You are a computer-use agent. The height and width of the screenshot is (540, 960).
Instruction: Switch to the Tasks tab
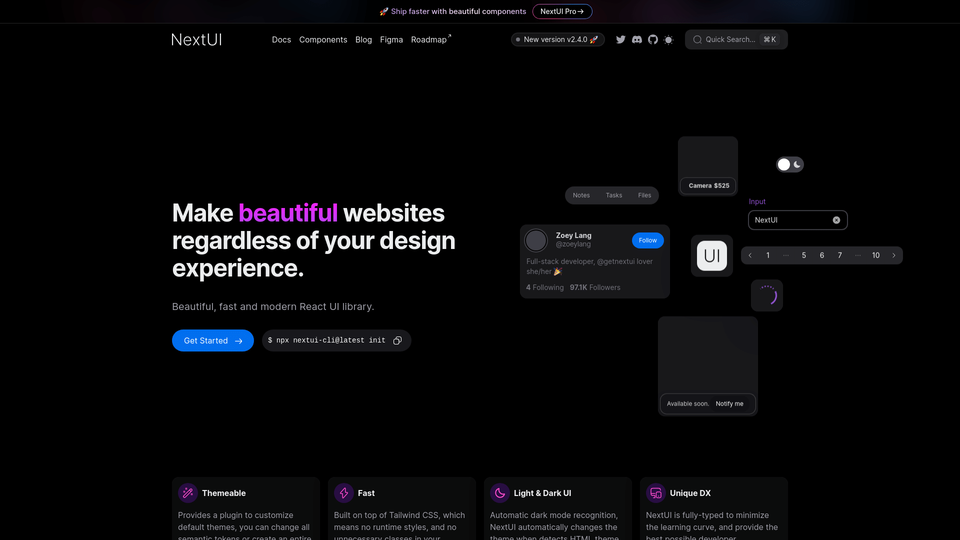tap(614, 195)
